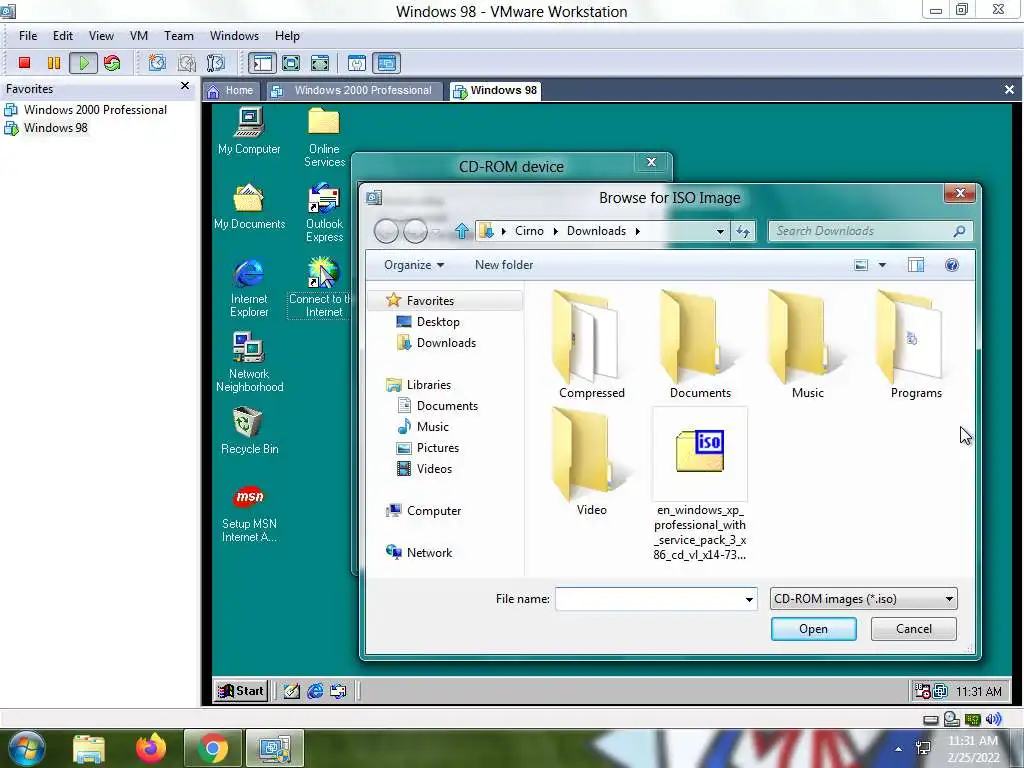Click the Console View toolbar icon
The height and width of the screenshot is (768, 1024).
point(387,63)
